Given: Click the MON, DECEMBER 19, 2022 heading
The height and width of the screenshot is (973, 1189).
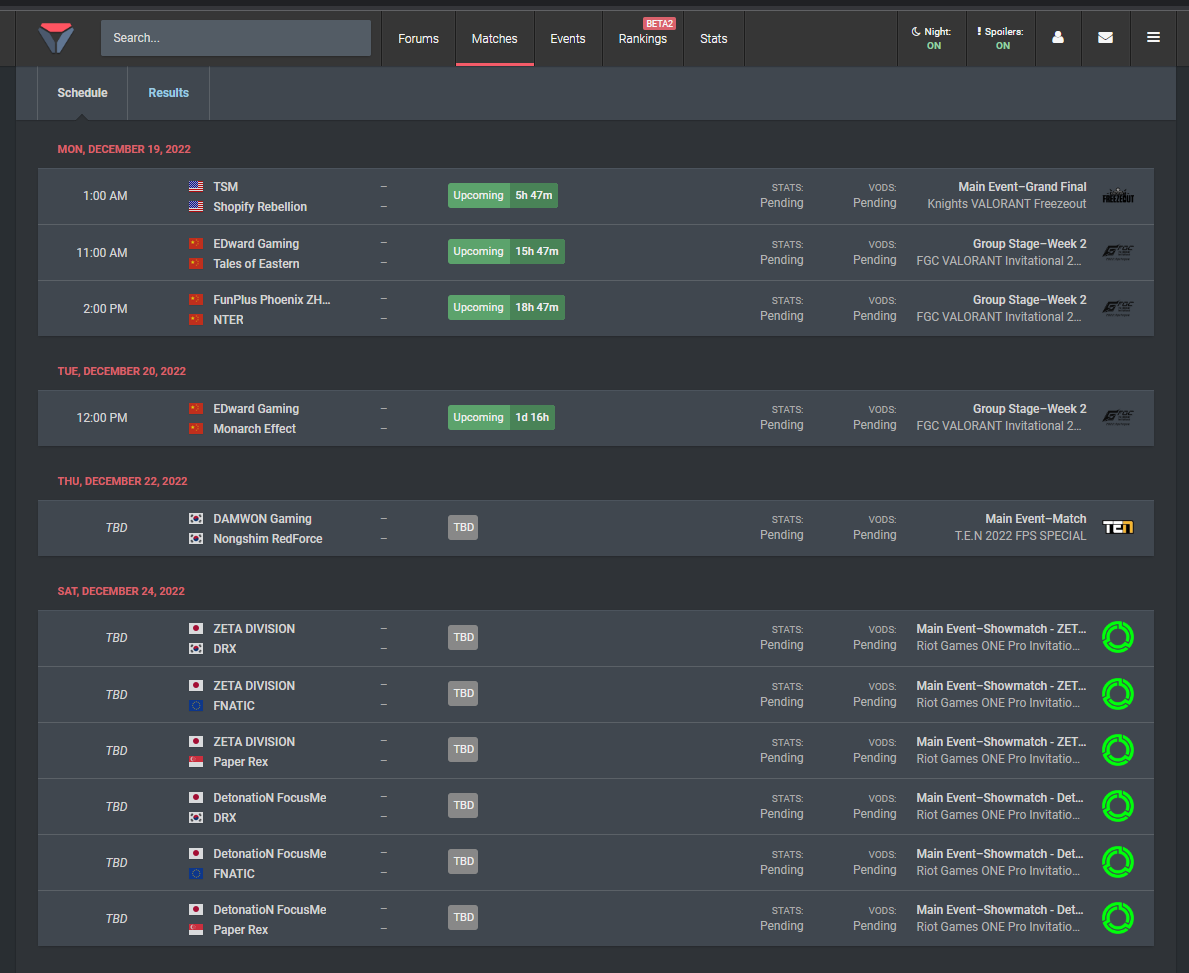Looking at the screenshot, I should pos(124,149).
